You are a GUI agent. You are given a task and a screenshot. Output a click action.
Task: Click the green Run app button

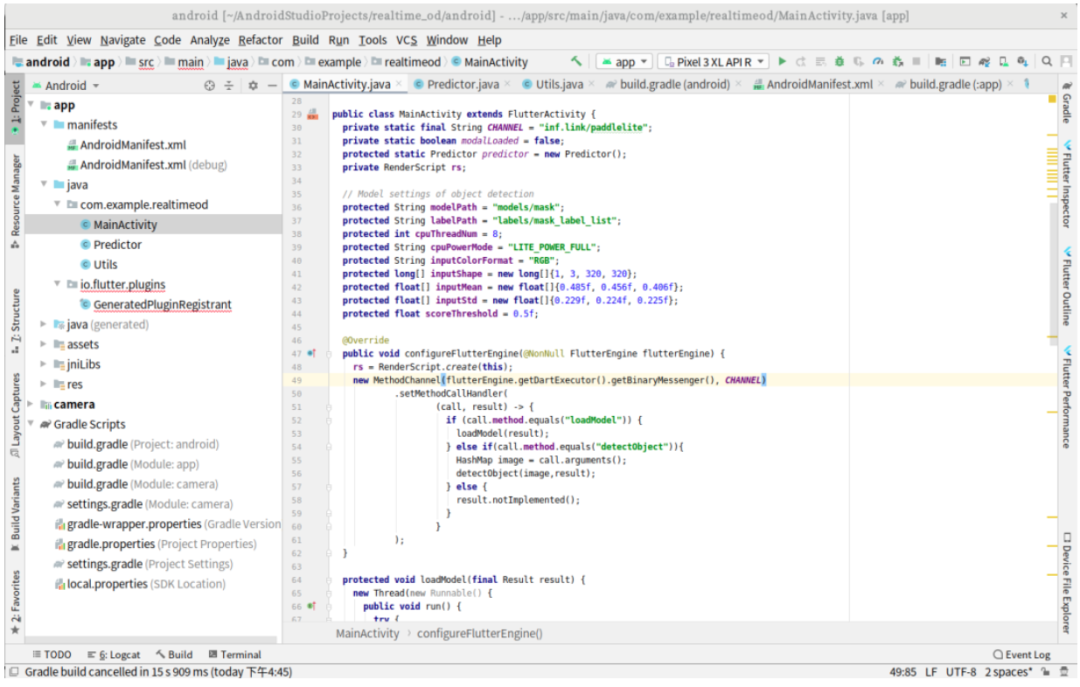coord(782,62)
